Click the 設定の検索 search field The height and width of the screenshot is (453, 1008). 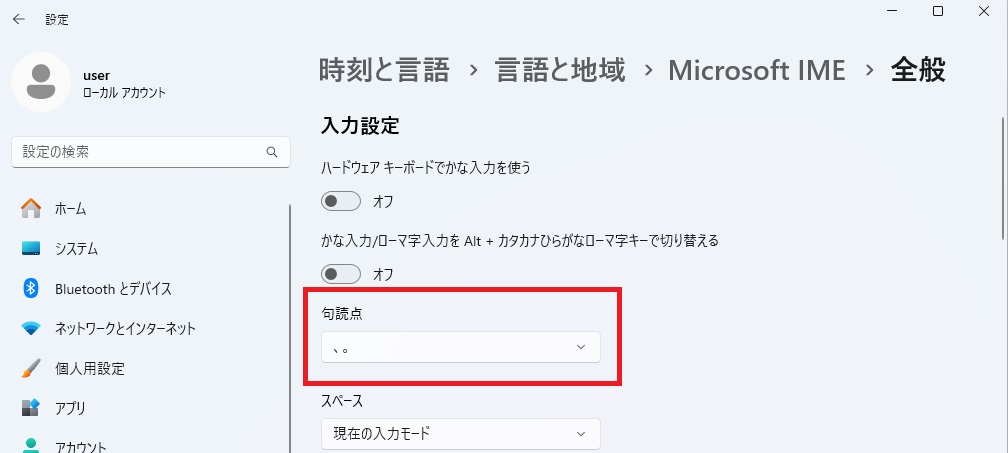click(x=140, y=152)
